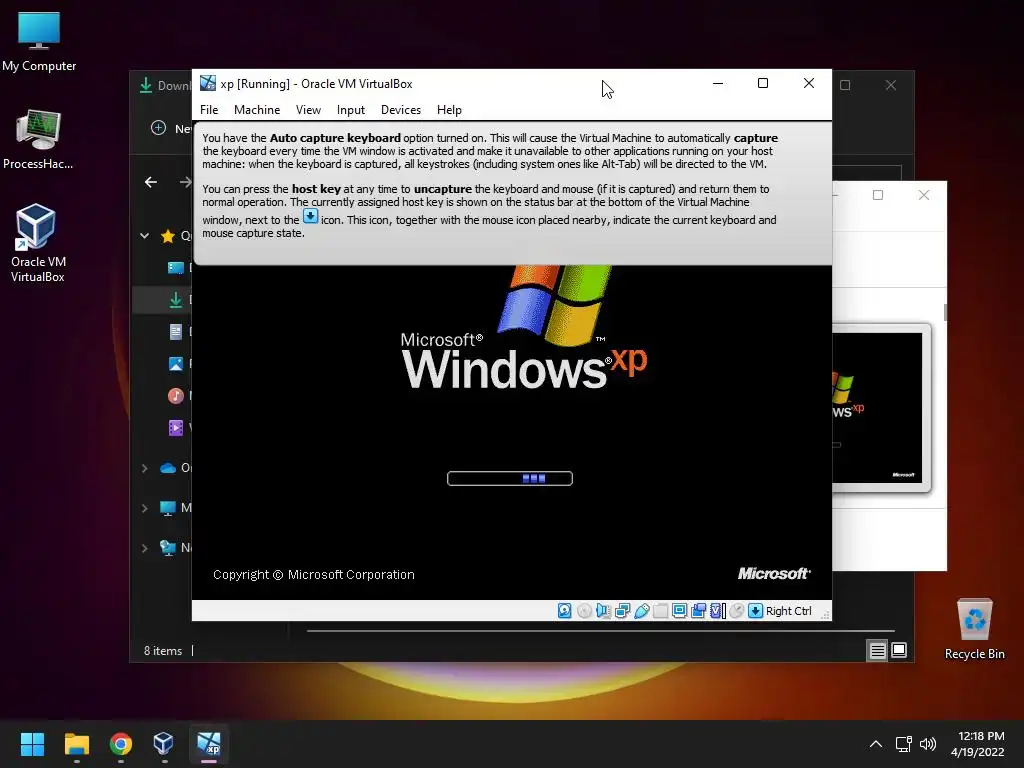This screenshot has height=768, width=1024.
Task: Select the Quick access star icon
Action: pos(168,236)
